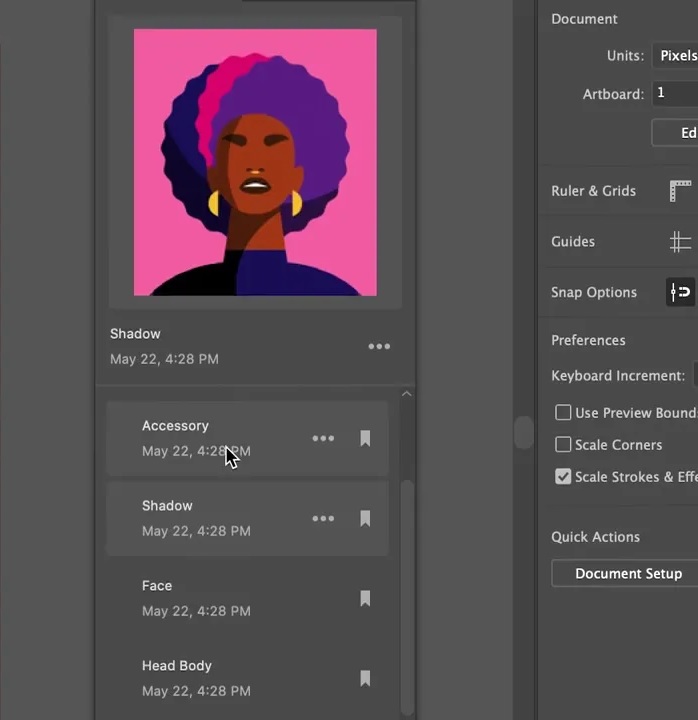This screenshot has width=698, height=720.
Task: Bookmark the Accessory version
Action: click(365, 438)
